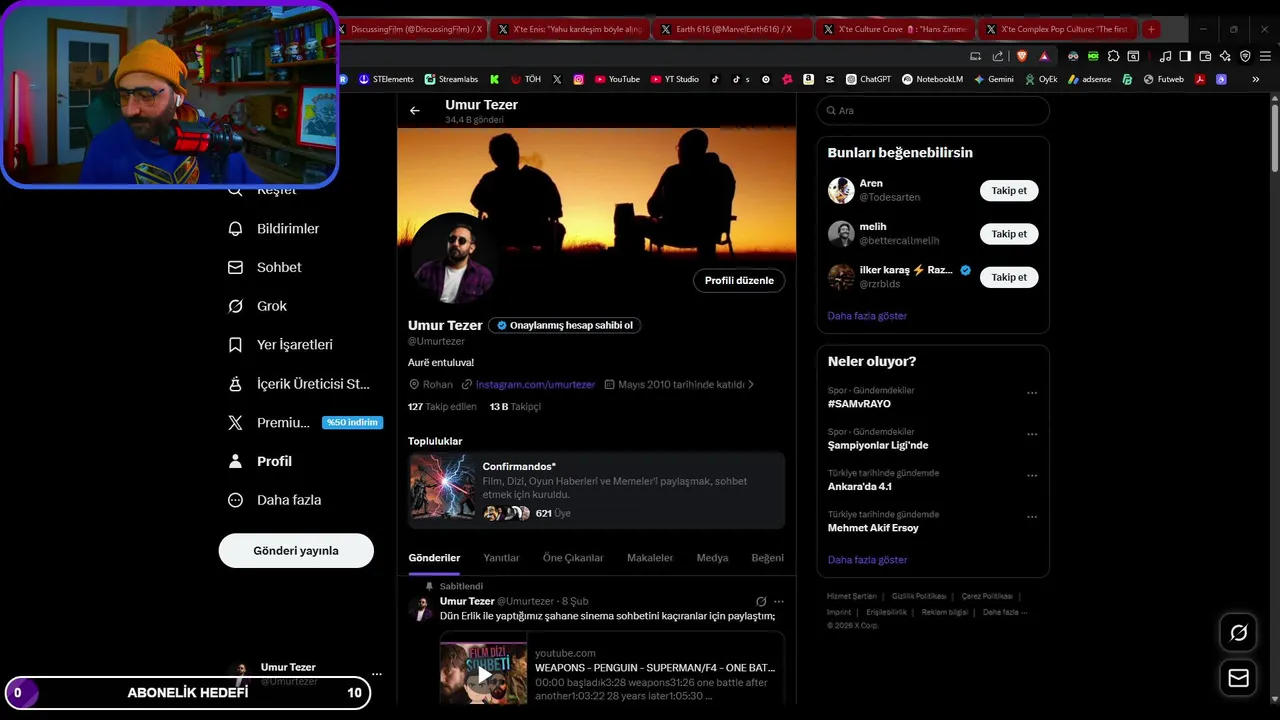Play the WEAPONS - PENGUIN YouTube thumbnail
Image resolution: width=1280 pixels, height=720 pixels.
(x=484, y=674)
